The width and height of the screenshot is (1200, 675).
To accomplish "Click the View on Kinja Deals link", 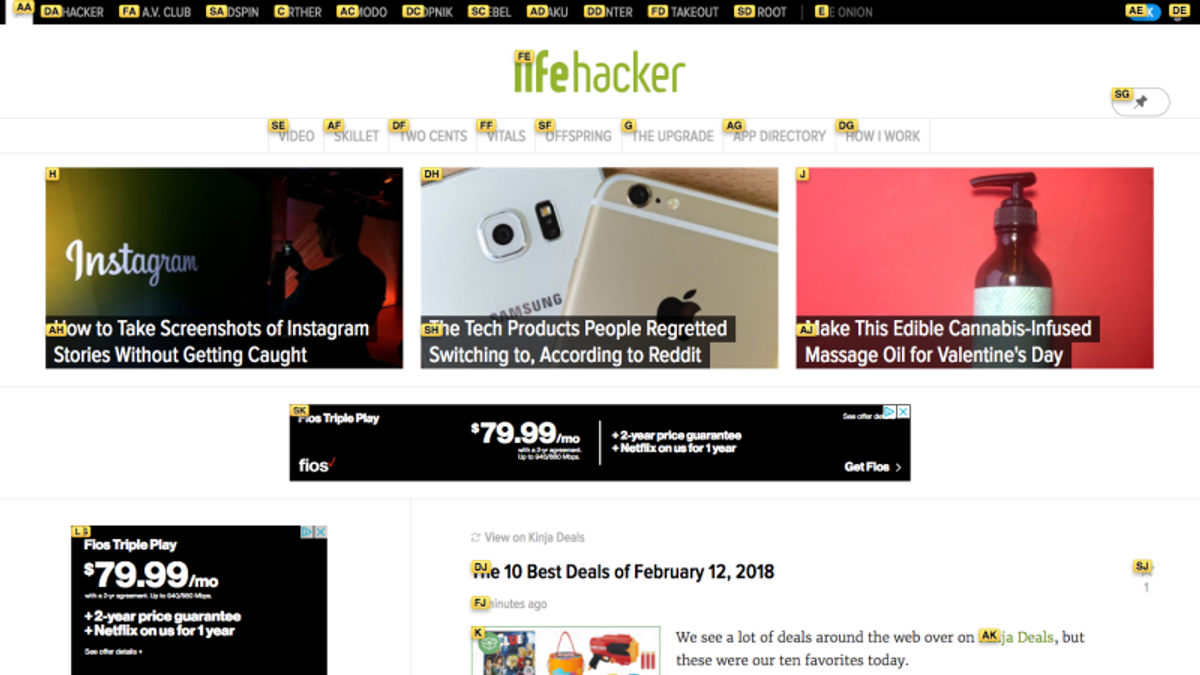I will click(534, 537).
